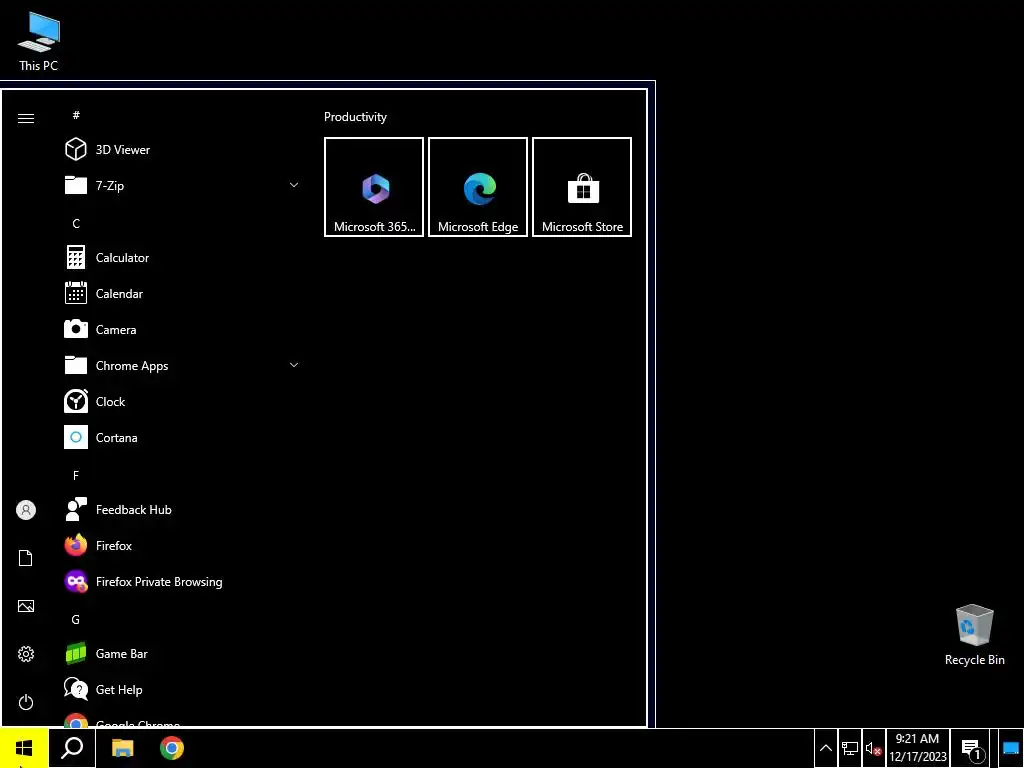Open the Get Help app

click(x=182, y=690)
